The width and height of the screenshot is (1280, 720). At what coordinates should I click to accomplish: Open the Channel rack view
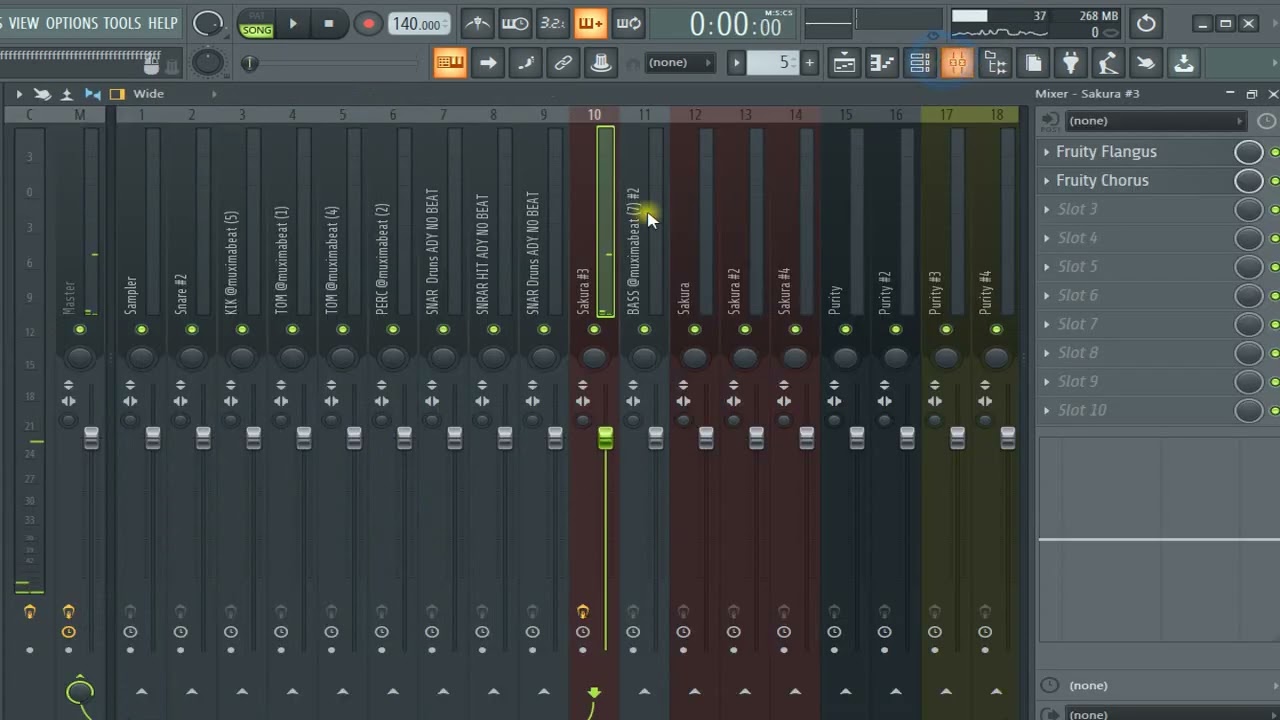pyautogui.click(x=920, y=63)
